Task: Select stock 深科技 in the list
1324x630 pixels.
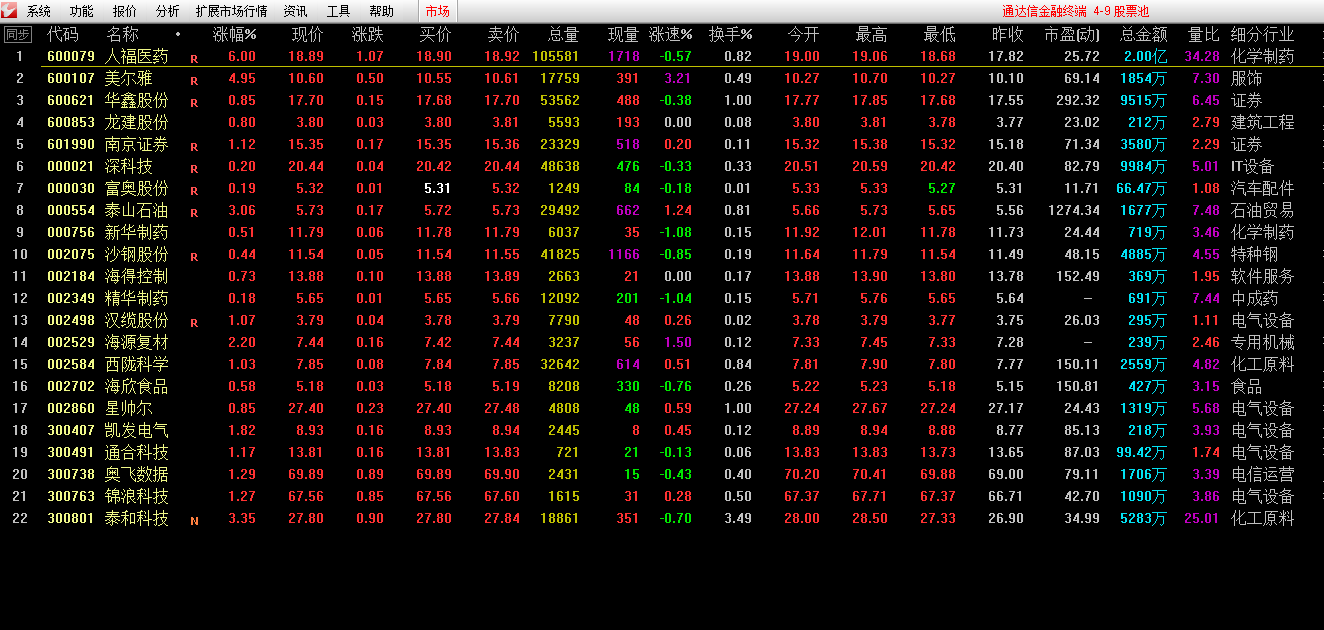Action: point(129,166)
